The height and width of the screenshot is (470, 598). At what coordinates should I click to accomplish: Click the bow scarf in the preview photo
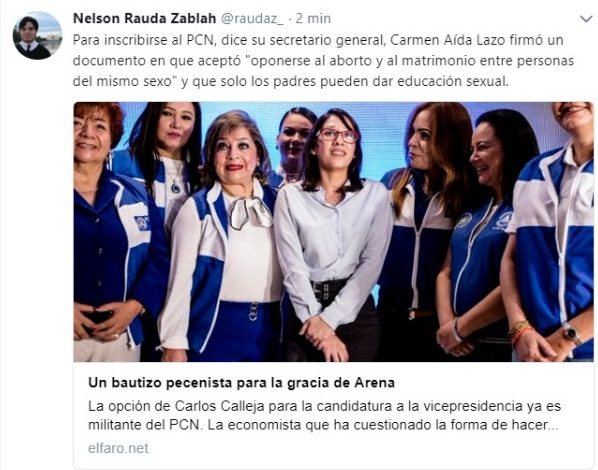pyautogui.click(x=251, y=213)
